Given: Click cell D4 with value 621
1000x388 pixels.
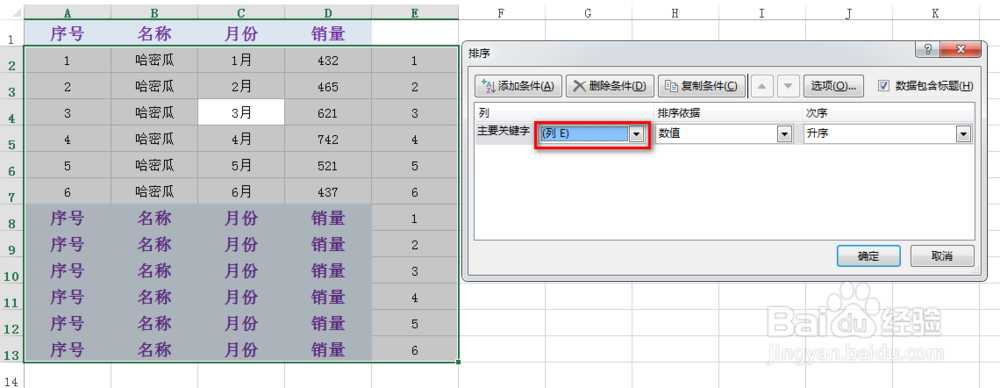Looking at the screenshot, I should tap(327, 113).
